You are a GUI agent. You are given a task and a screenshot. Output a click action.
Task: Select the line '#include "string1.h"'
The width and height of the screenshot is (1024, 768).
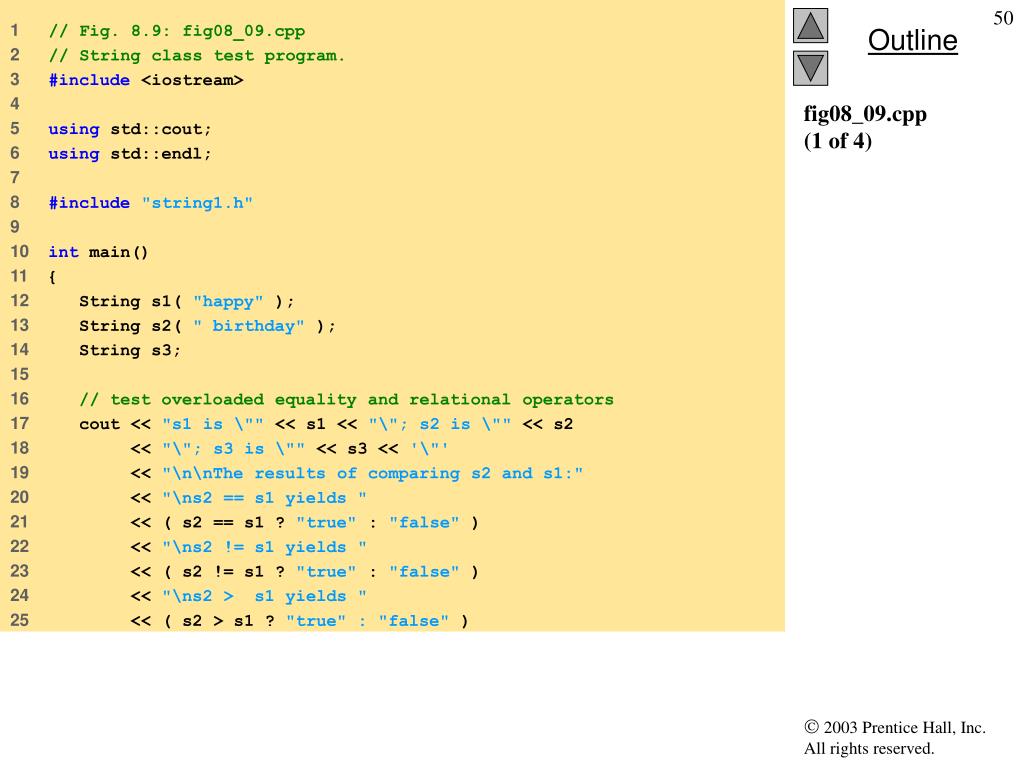click(150, 203)
